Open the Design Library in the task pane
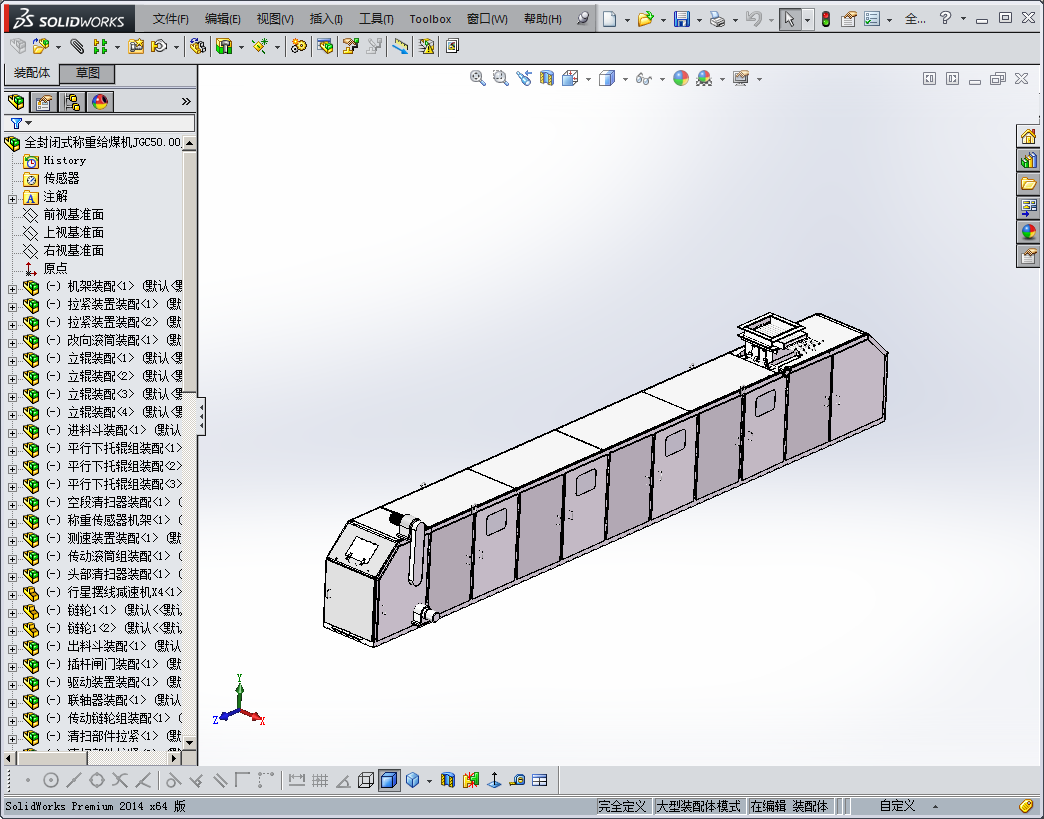The height and width of the screenshot is (819, 1044). [x=1029, y=160]
